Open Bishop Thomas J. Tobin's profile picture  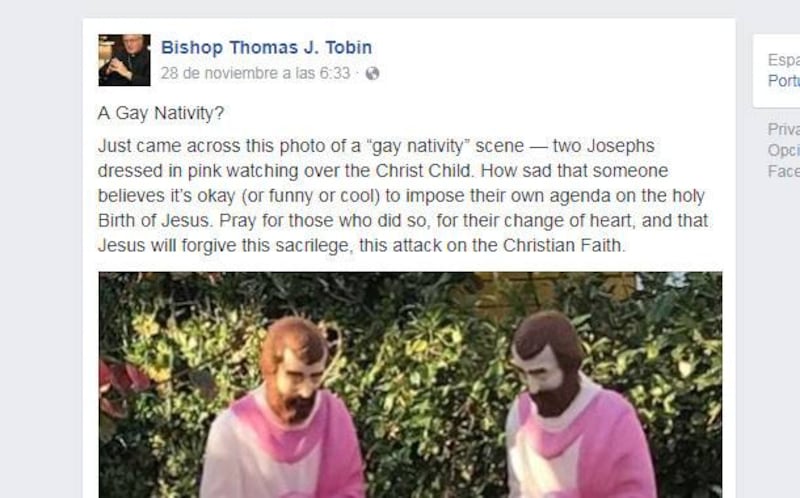[x=124, y=60]
